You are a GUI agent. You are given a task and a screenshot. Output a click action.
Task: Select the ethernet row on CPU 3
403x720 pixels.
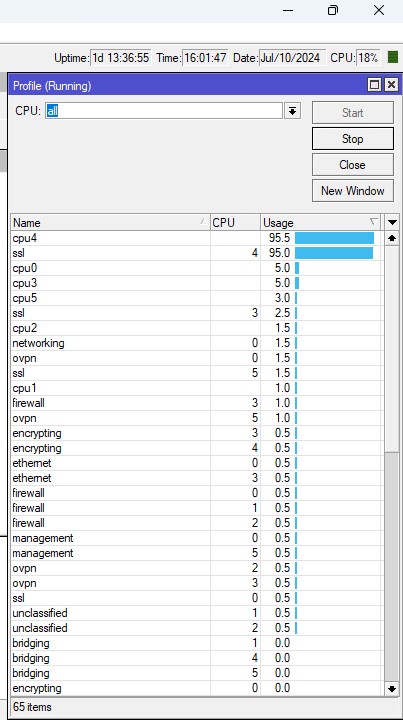[196, 478]
